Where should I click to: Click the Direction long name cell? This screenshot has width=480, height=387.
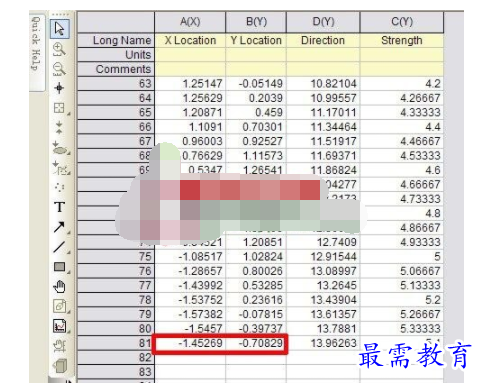coord(323,40)
